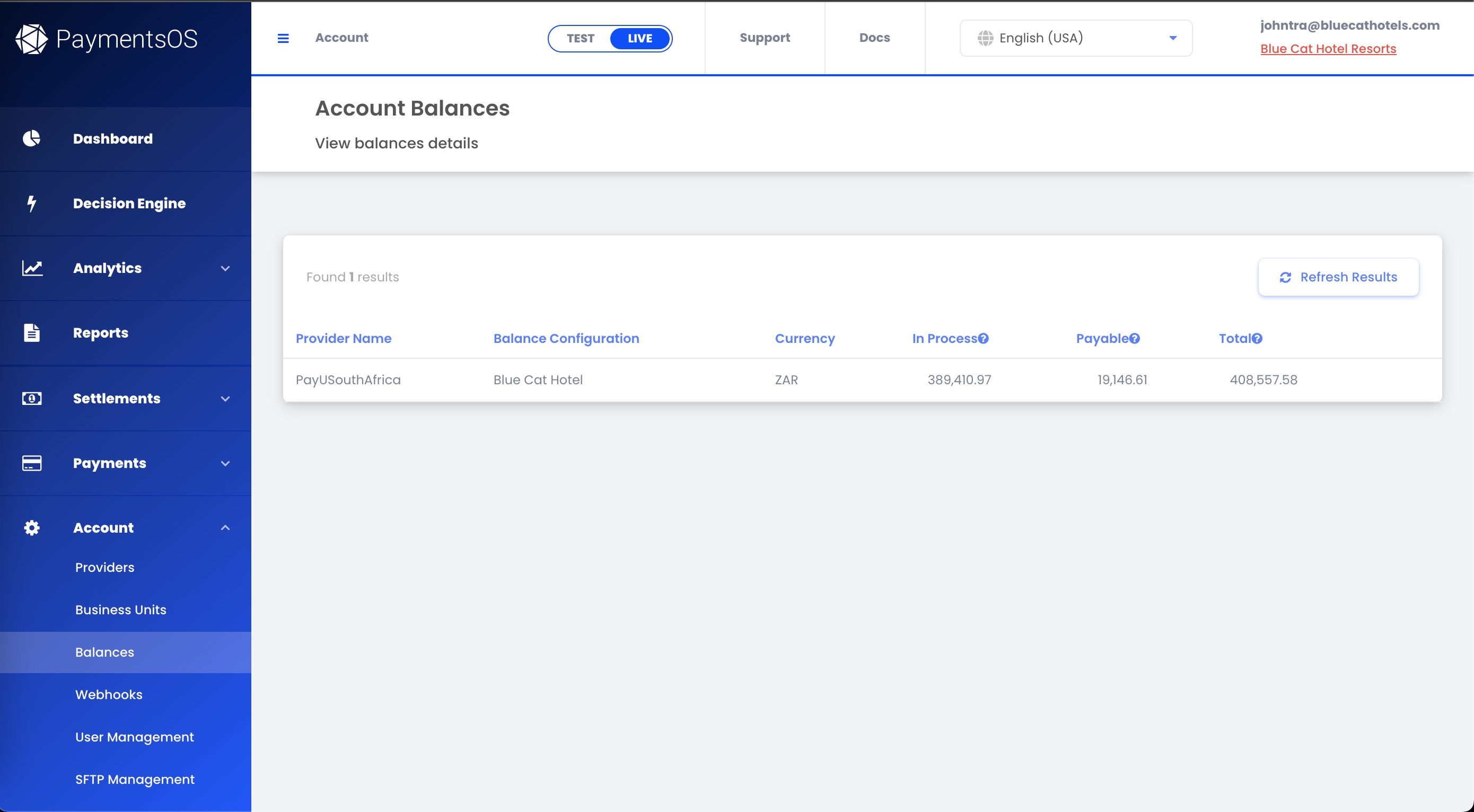Click the Total help question icon
The height and width of the screenshot is (812, 1474).
coord(1257,339)
